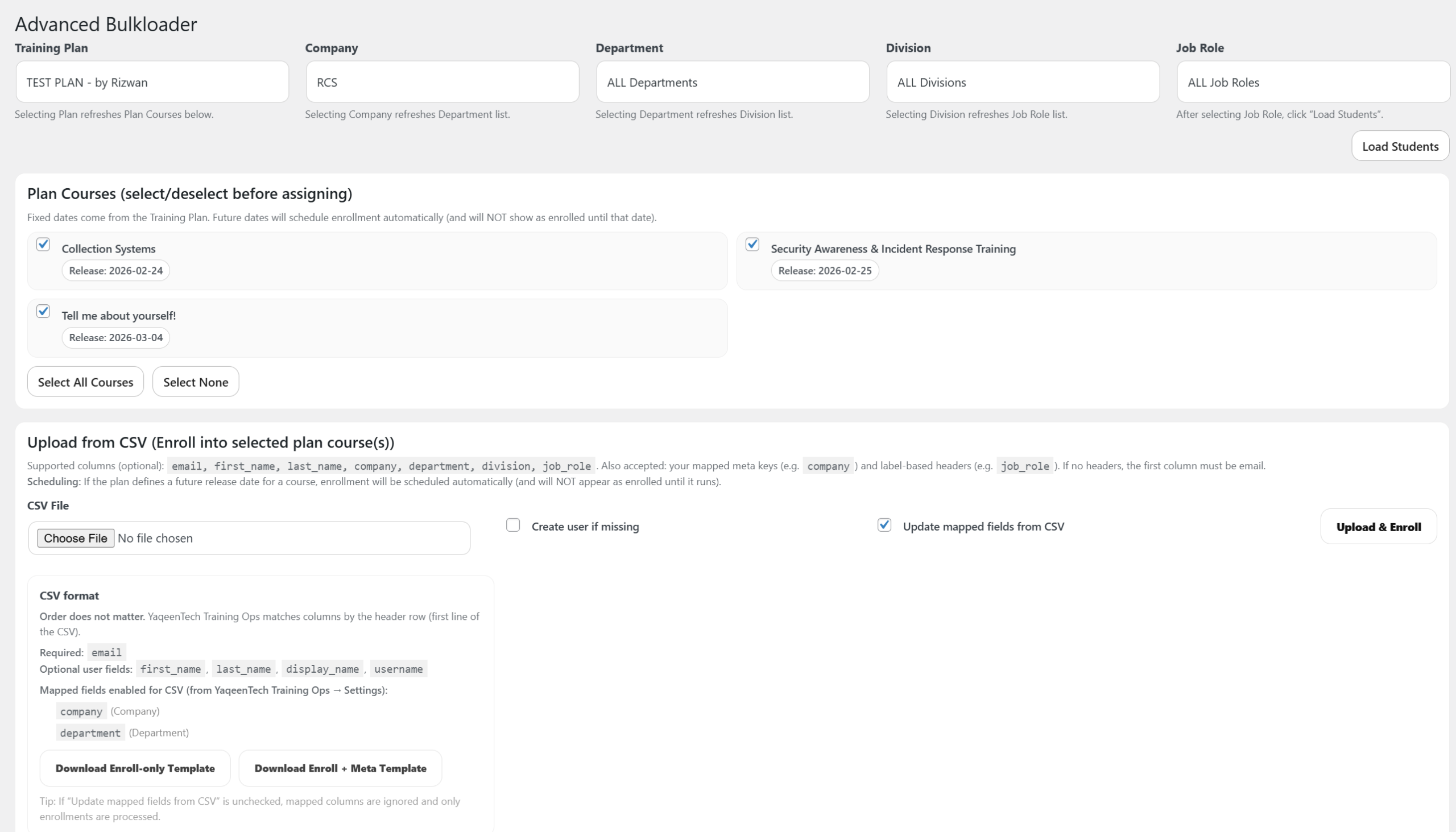Uncheck the Collection Systems course checkbox

coord(43,245)
